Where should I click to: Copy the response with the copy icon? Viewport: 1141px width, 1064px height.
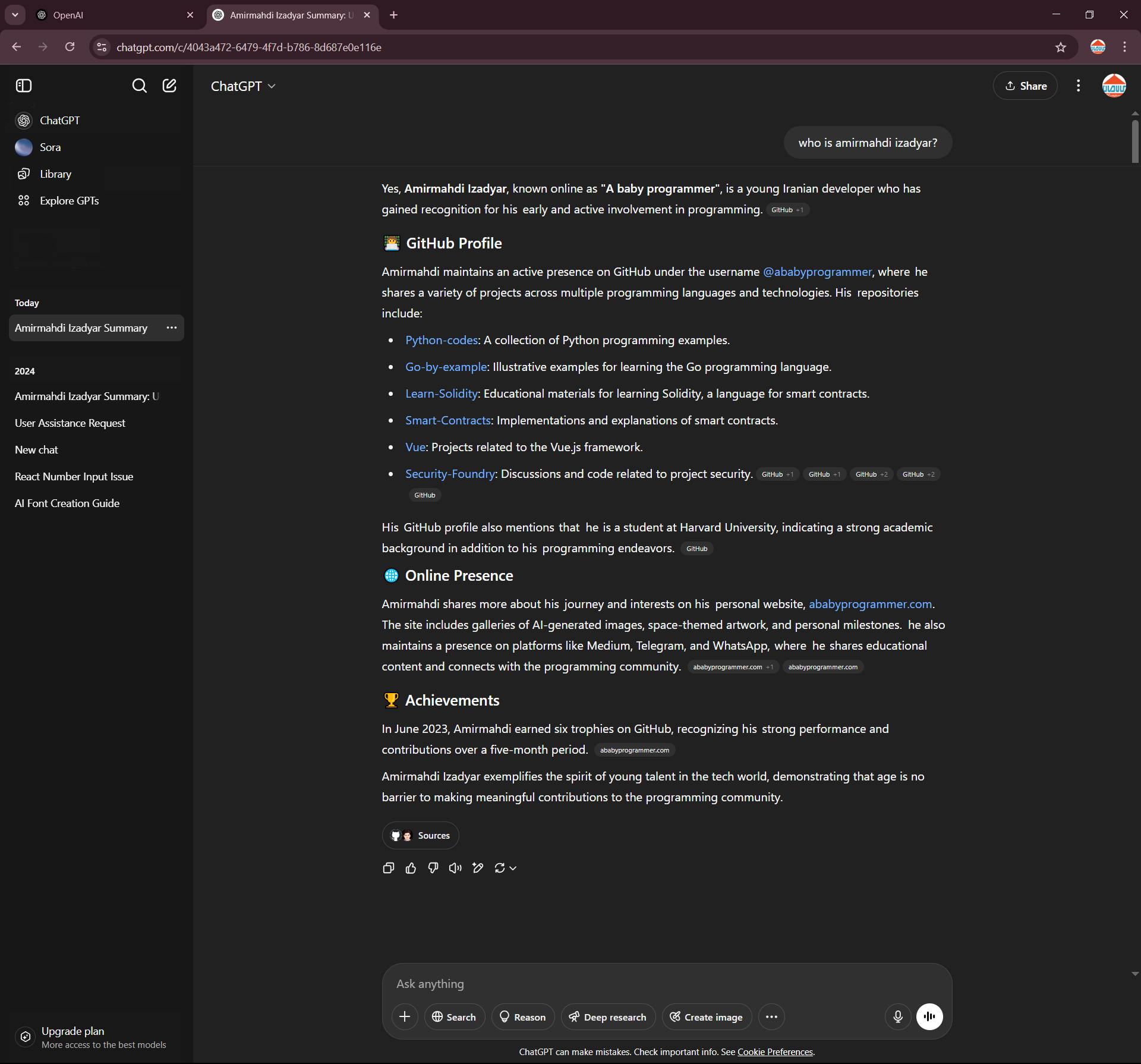[x=389, y=868]
